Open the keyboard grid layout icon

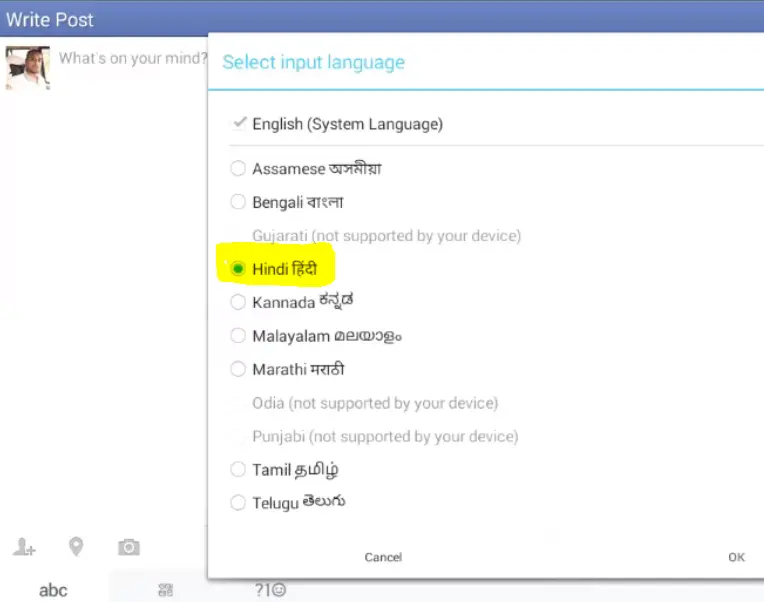[166, 590]
